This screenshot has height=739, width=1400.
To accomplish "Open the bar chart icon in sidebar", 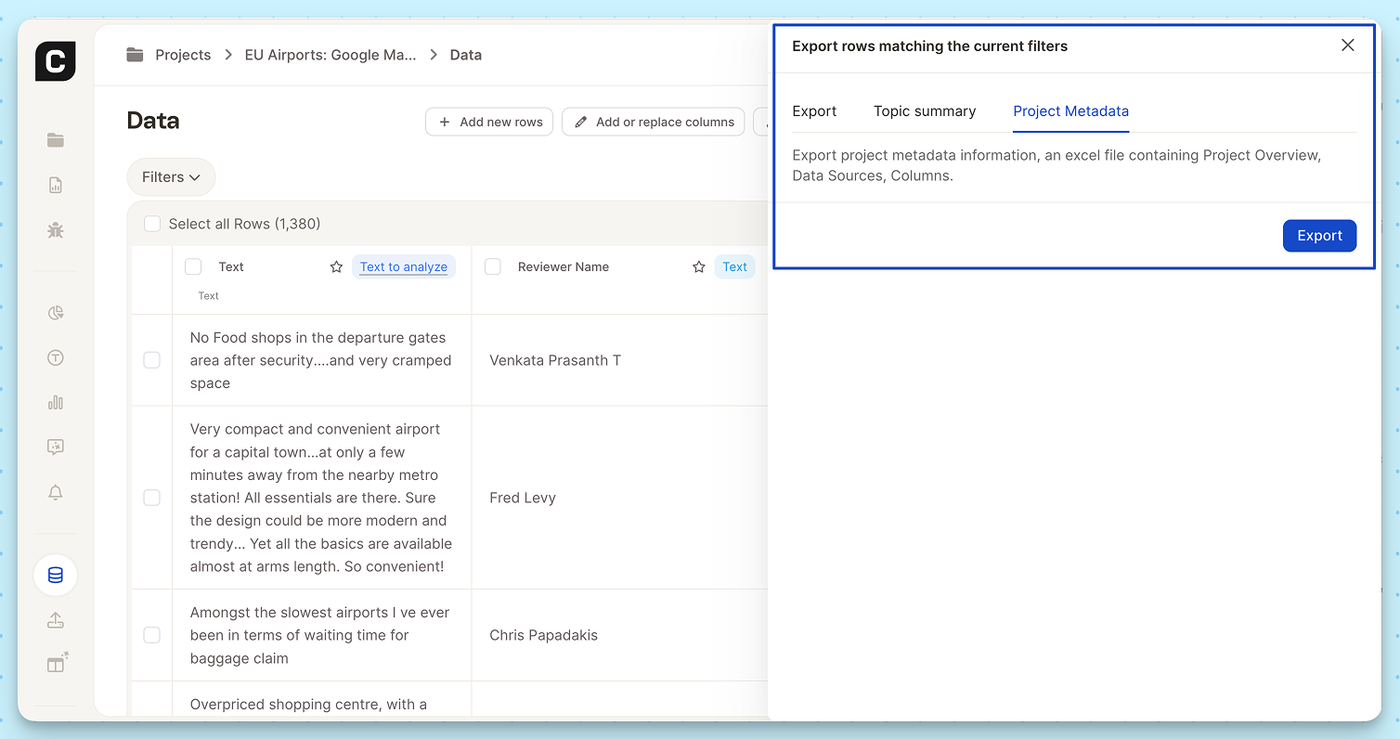I will point(55,403).
